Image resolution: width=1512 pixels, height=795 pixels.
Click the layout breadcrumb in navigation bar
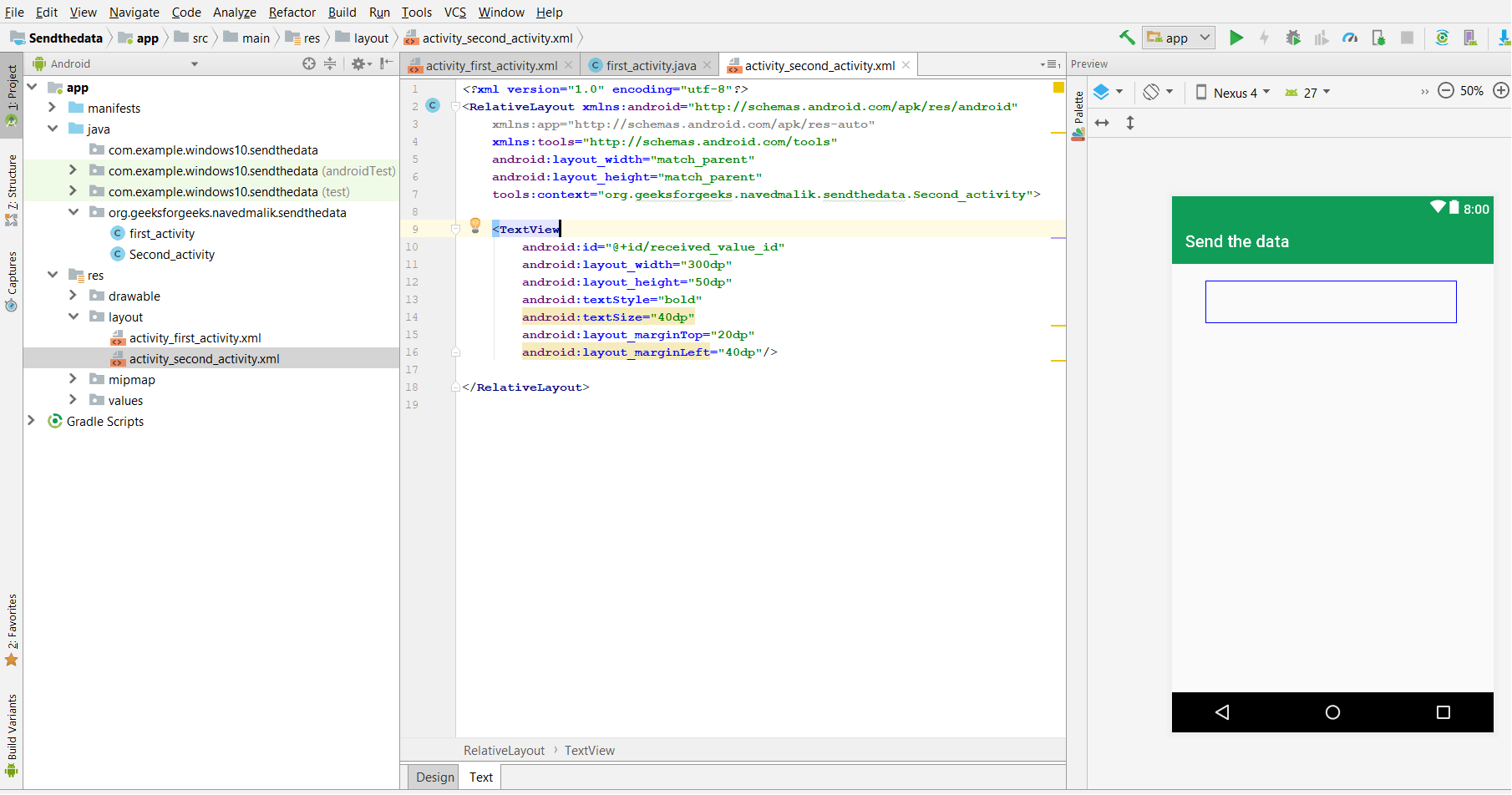[x=363, y=38]
